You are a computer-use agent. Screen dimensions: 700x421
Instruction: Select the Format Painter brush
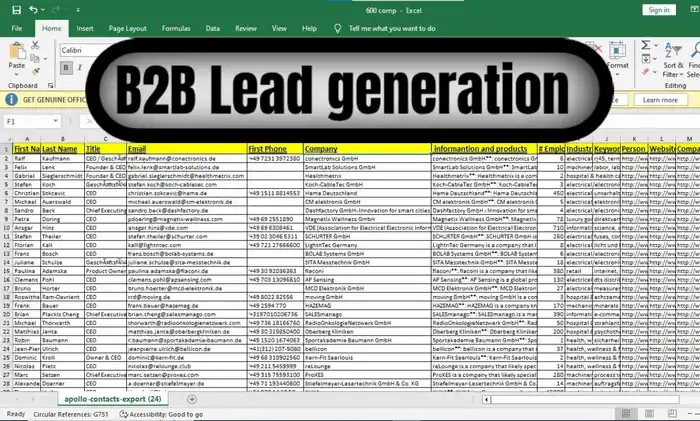pos(36,71)
